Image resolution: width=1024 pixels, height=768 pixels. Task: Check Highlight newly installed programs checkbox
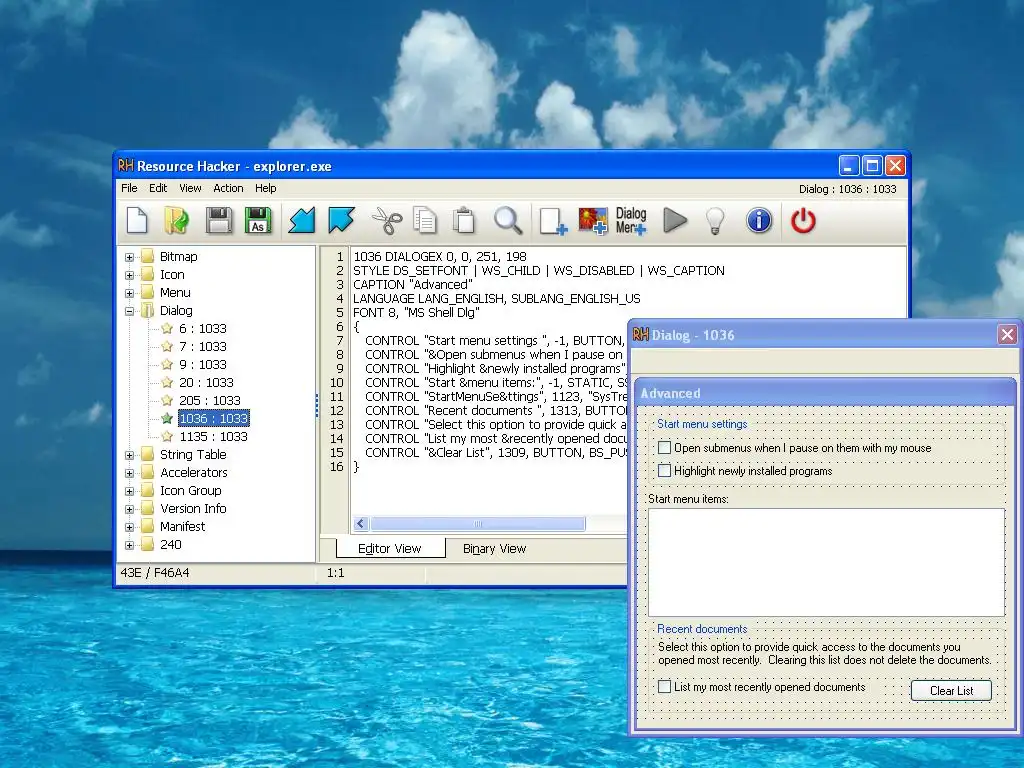(x=664, y=470)
